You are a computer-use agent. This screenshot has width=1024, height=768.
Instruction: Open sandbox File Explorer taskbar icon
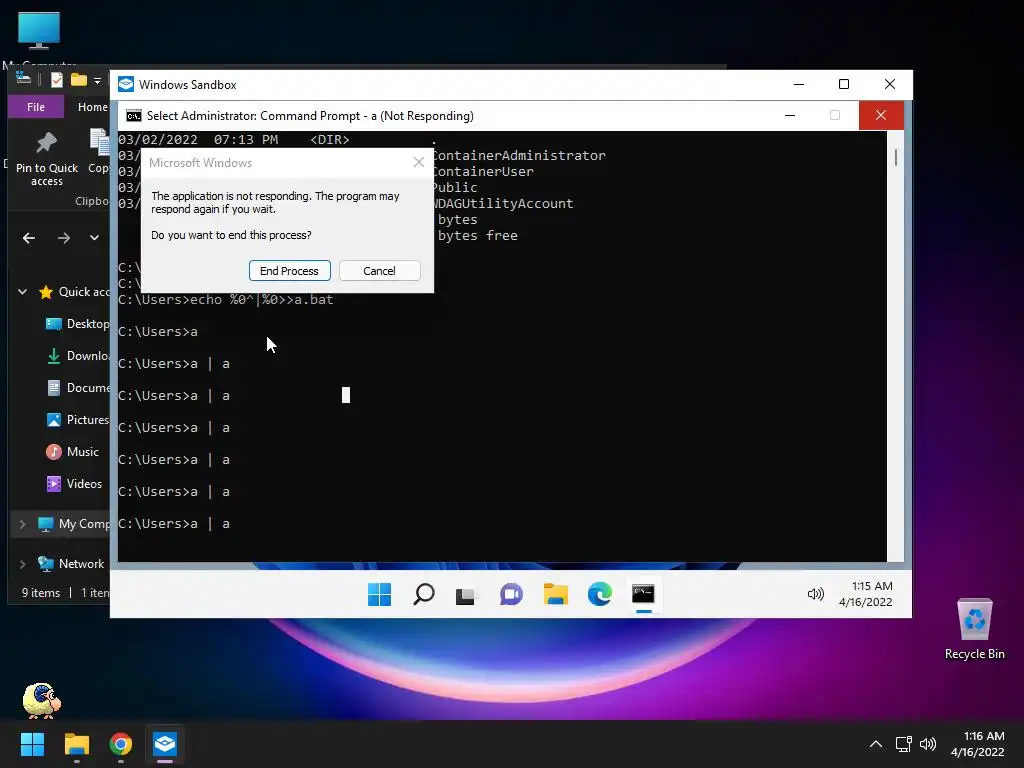point(556,594)
